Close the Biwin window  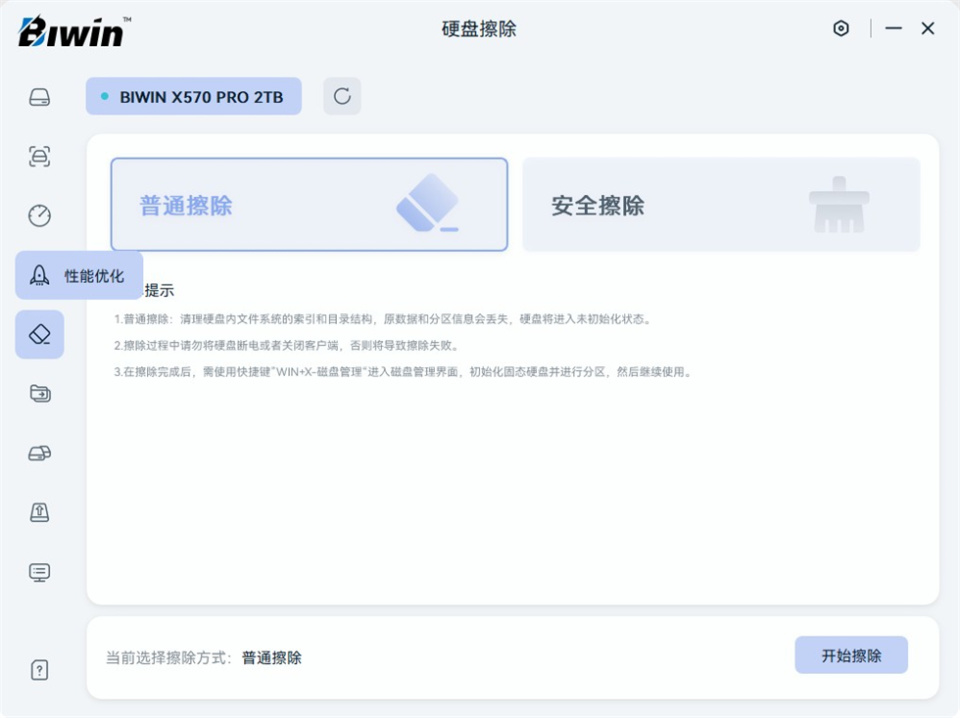click(928, 28)
